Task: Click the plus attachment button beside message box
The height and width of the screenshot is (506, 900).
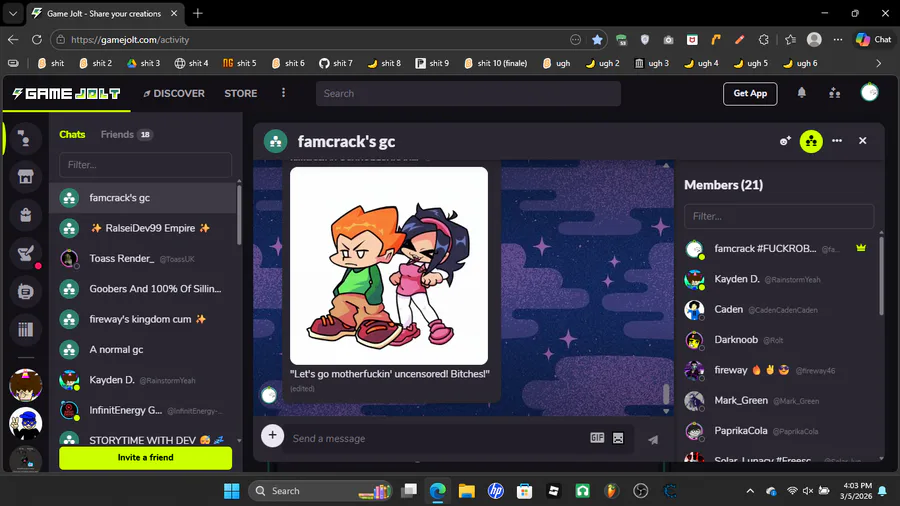Action: coord(273,435)
